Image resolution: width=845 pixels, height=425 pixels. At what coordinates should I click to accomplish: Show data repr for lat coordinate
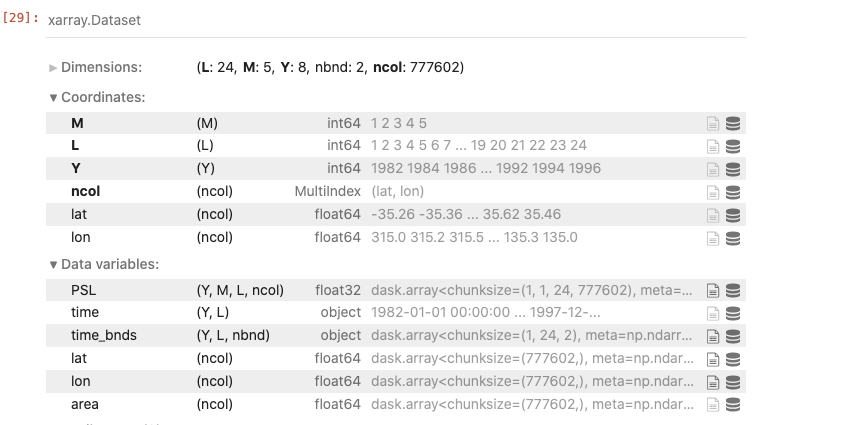coord(732,215)
